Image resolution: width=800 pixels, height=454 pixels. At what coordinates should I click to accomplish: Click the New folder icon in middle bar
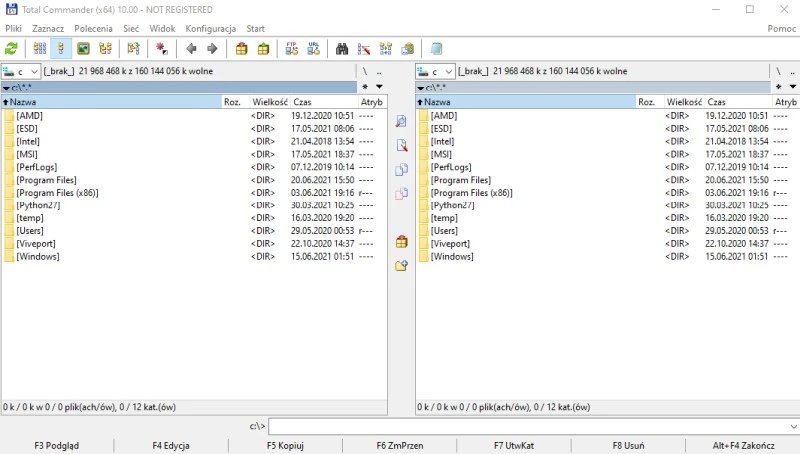click(402, 266)
